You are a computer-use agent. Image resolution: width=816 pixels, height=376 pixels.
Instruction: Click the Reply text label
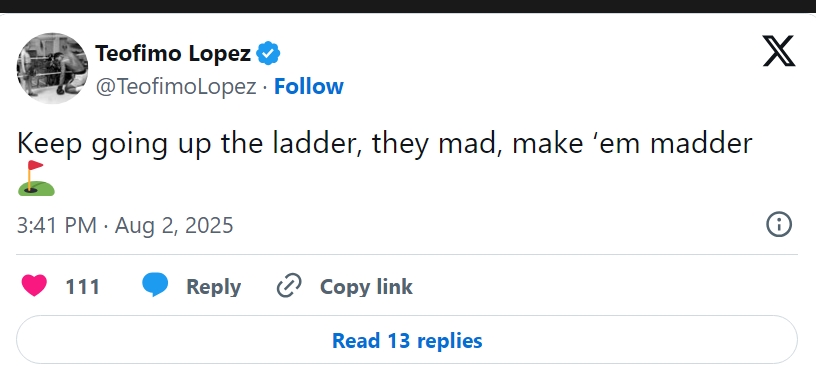coord(213,287)
